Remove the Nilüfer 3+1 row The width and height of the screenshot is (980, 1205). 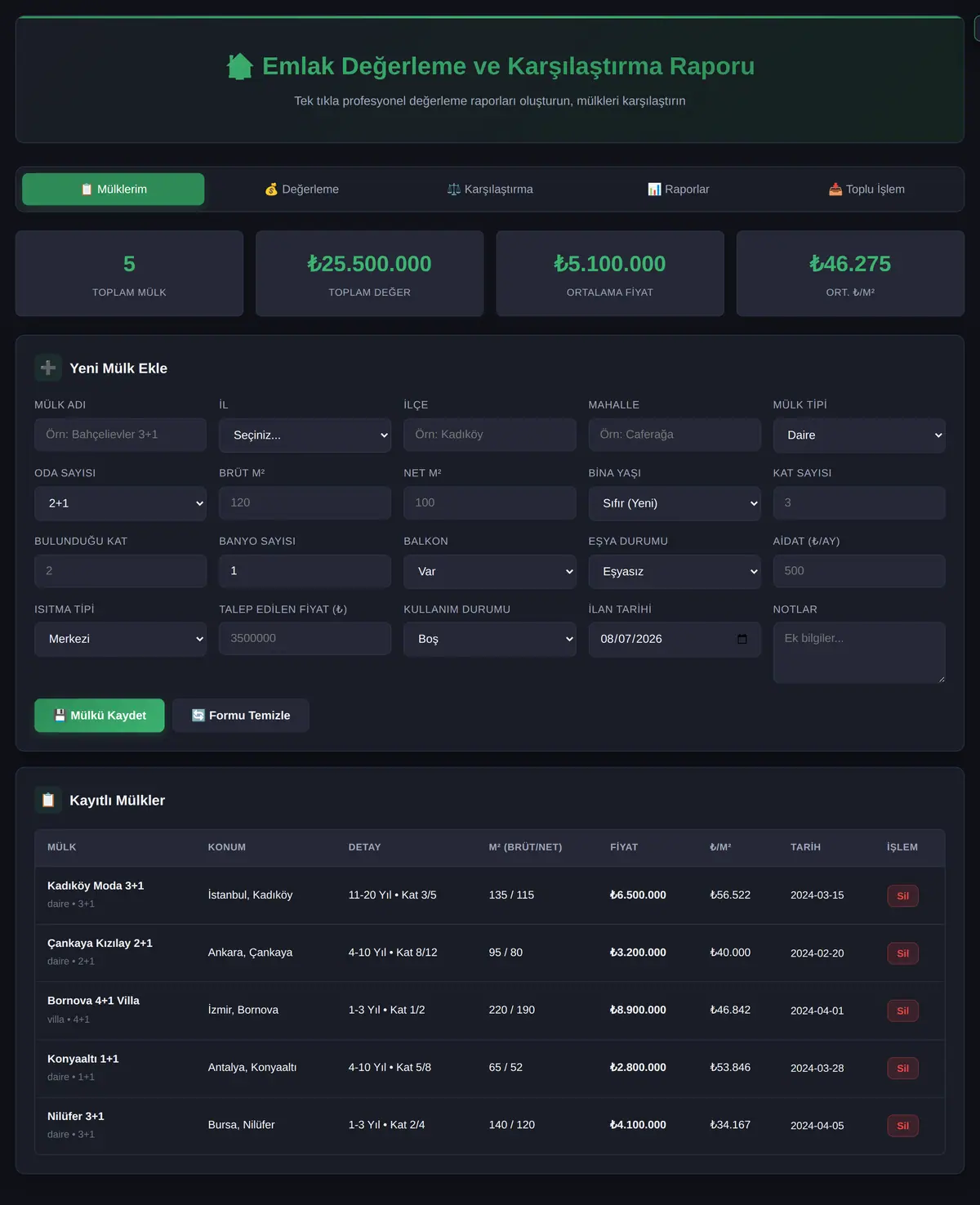click(x=903, y=1126)
